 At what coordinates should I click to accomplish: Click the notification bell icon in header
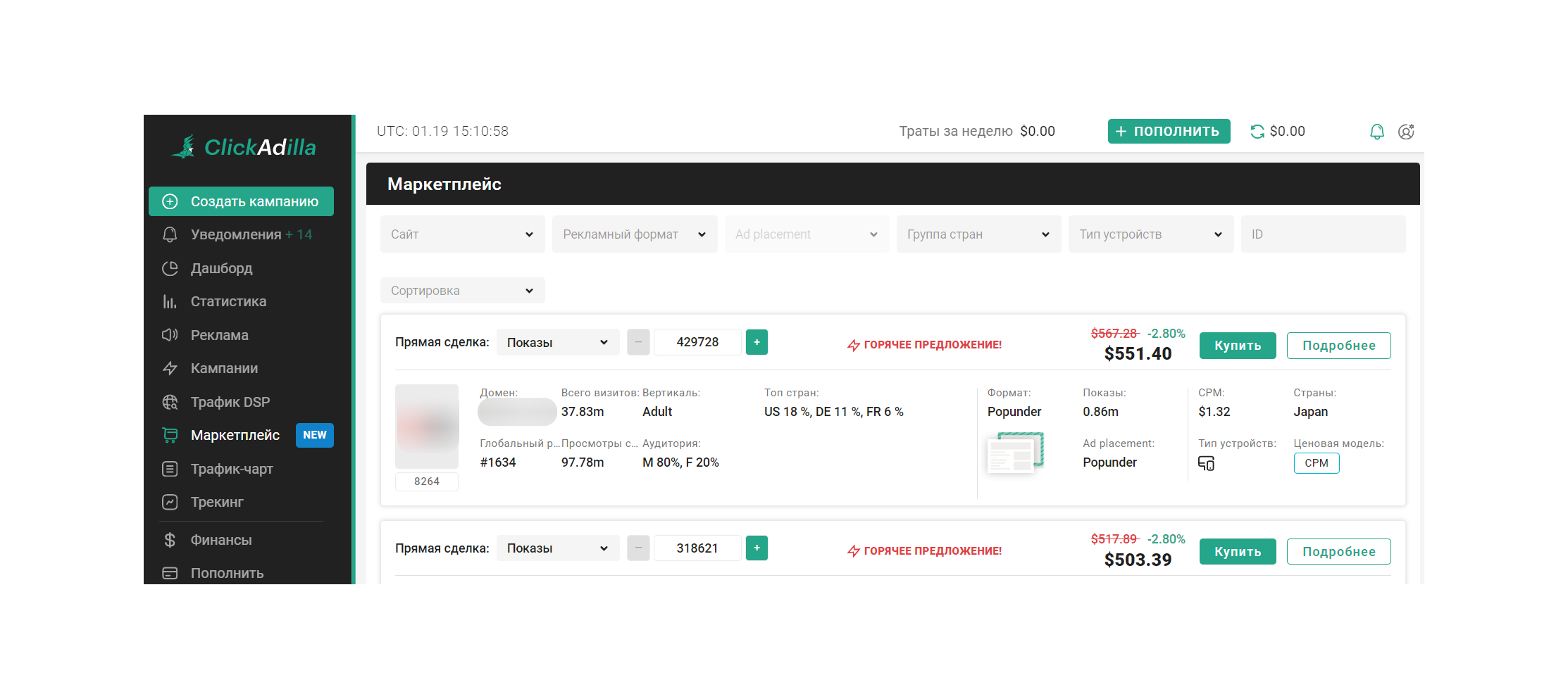coord(1376,132)
